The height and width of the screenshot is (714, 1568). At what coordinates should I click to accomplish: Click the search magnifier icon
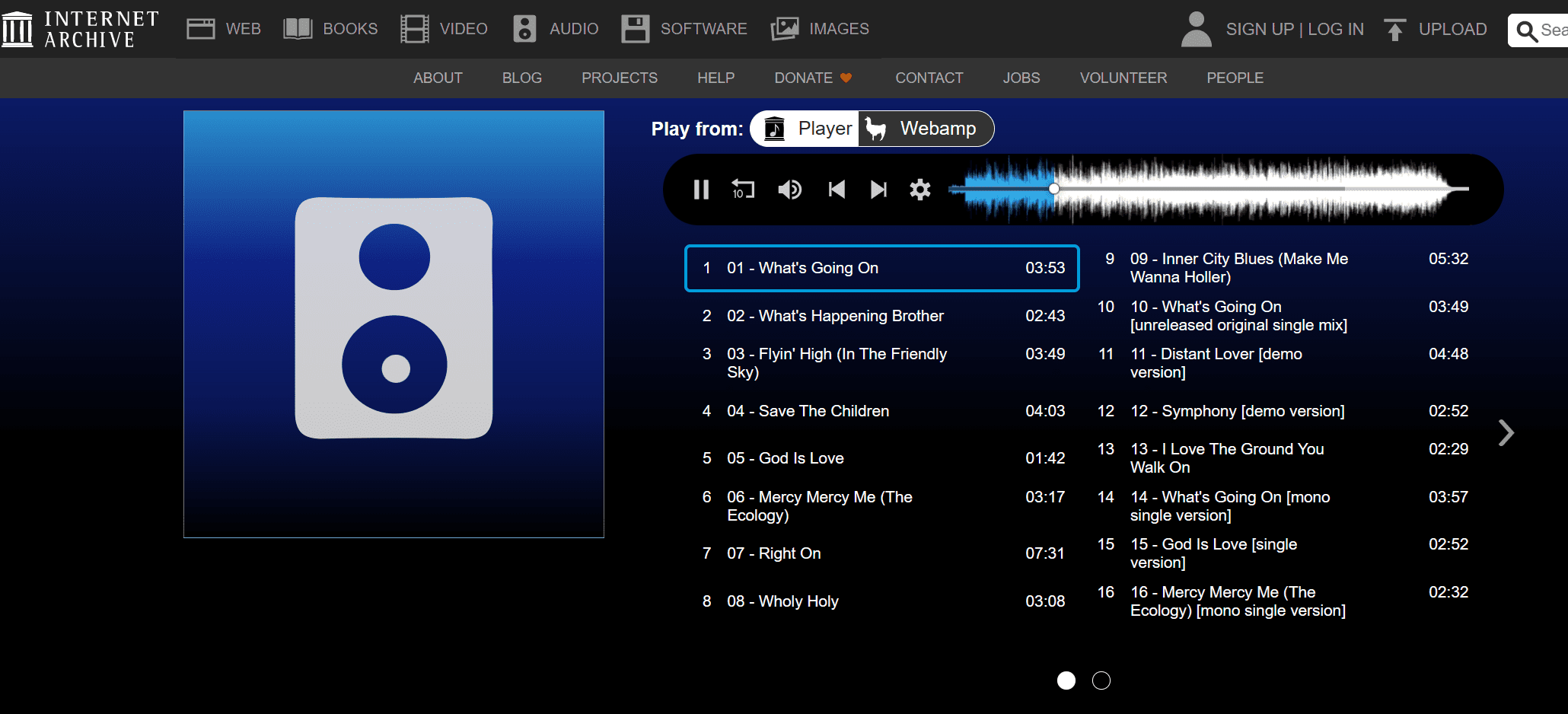tap(1526, 31)
